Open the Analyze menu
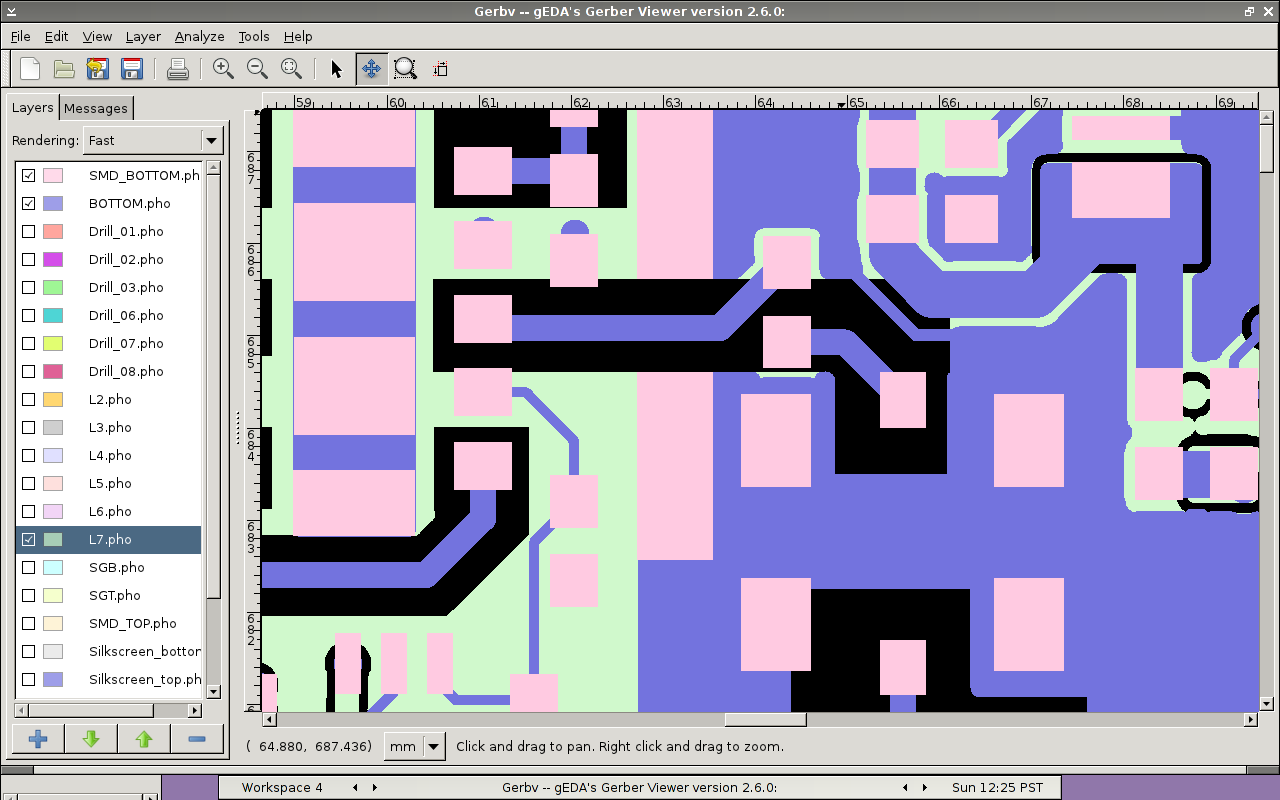Viewport: 1280px width, 800px height. [x=199, y=36]
